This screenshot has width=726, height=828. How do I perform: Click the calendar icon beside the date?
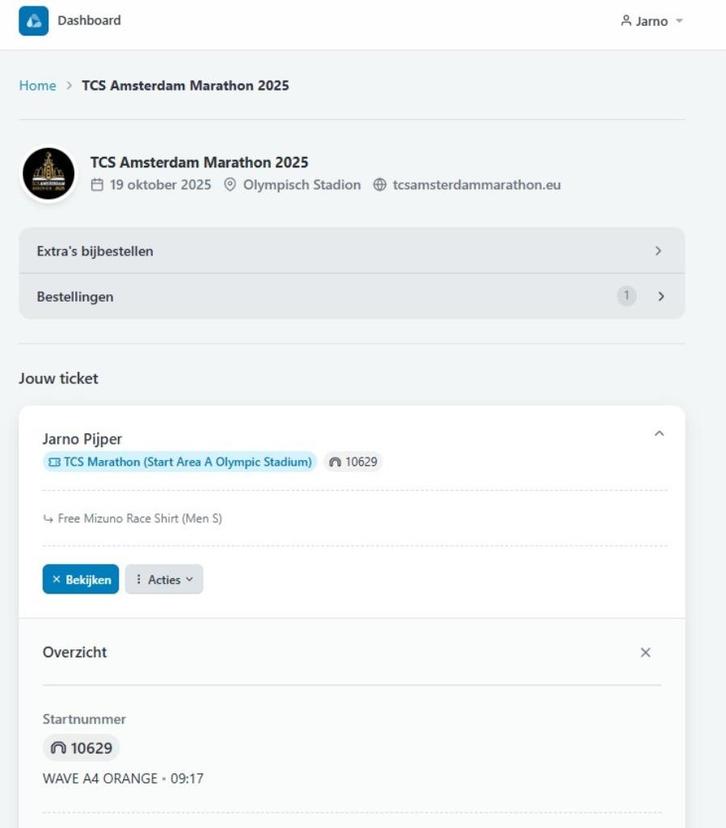tap(97, 185)
